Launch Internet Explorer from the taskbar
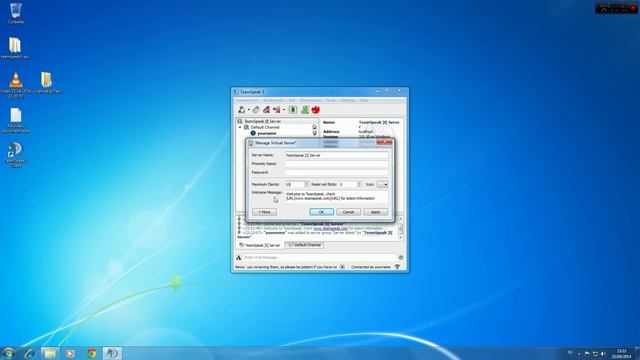Screen dimensions: 640x360 click(29, 353)
